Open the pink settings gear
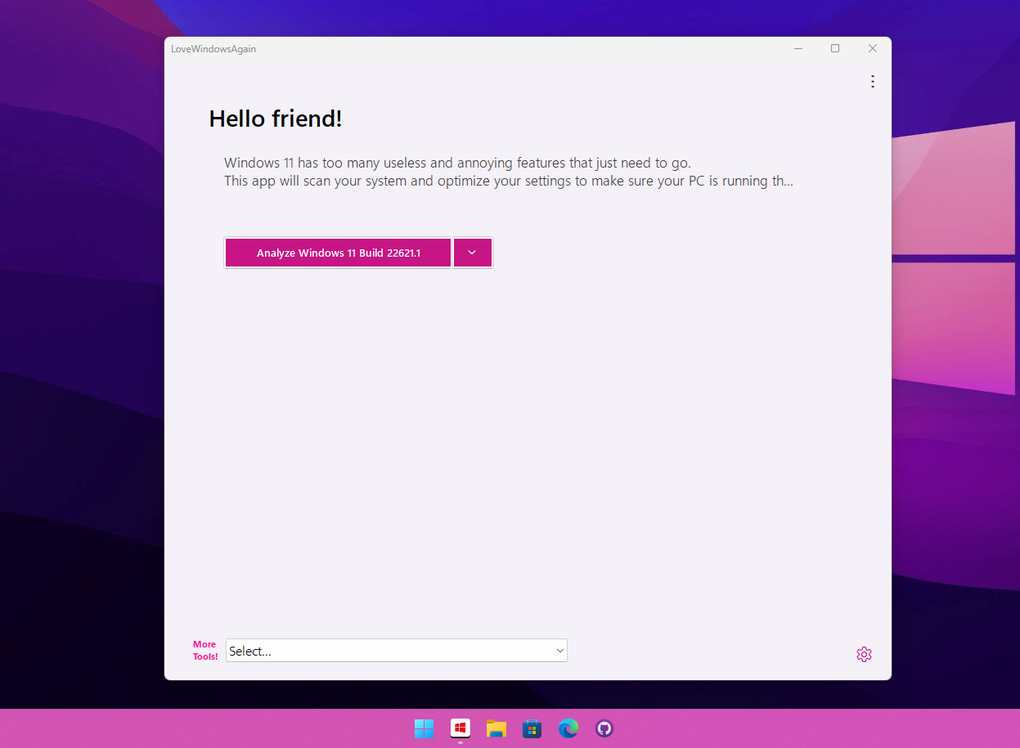1020x748 pixels. 864,654
